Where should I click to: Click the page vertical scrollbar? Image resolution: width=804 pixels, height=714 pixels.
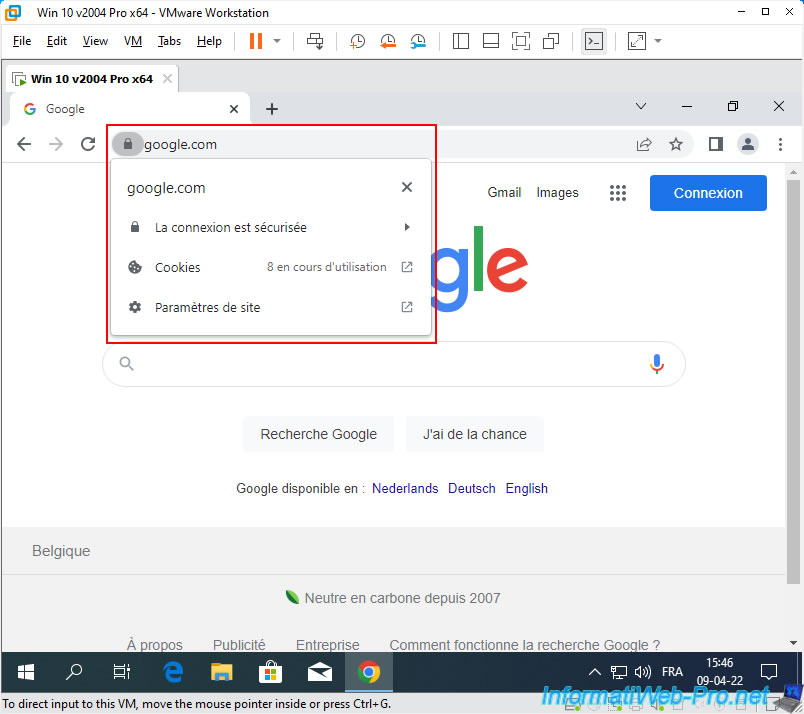pyautogui.click(x=793, y=381)
